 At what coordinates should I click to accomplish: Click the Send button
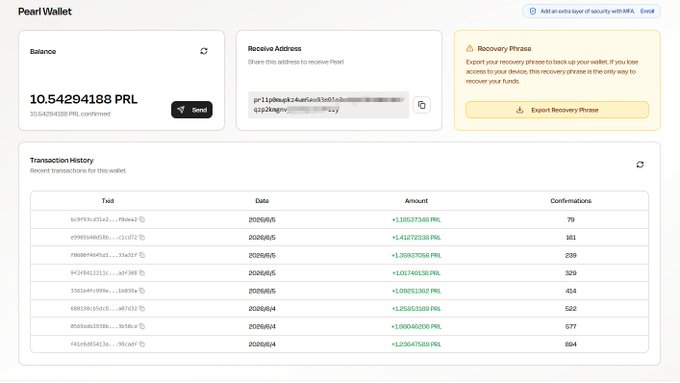click(x=192, y=110)
